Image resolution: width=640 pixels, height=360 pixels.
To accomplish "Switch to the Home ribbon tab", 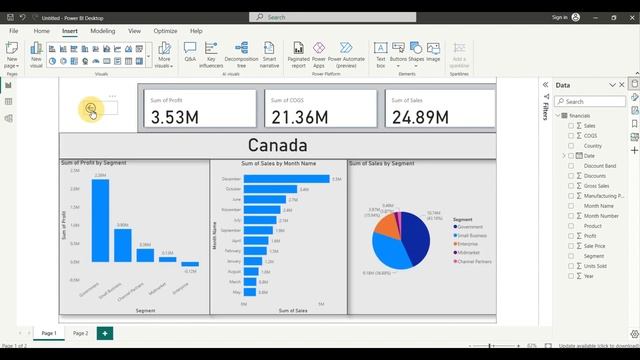I will pos(42,31).
